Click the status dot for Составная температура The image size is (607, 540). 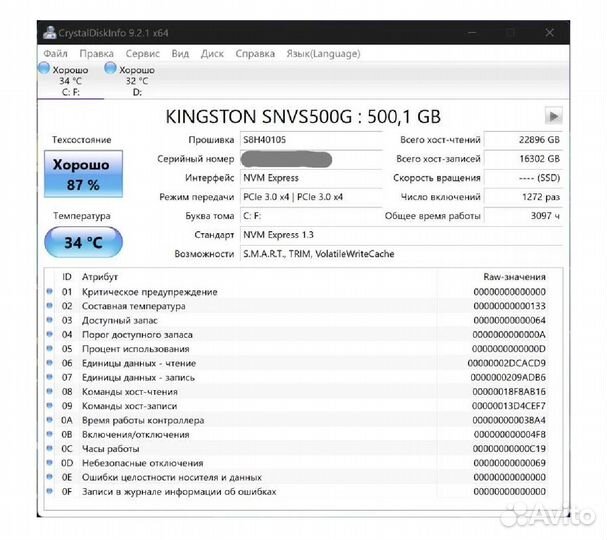click(50, 305)
